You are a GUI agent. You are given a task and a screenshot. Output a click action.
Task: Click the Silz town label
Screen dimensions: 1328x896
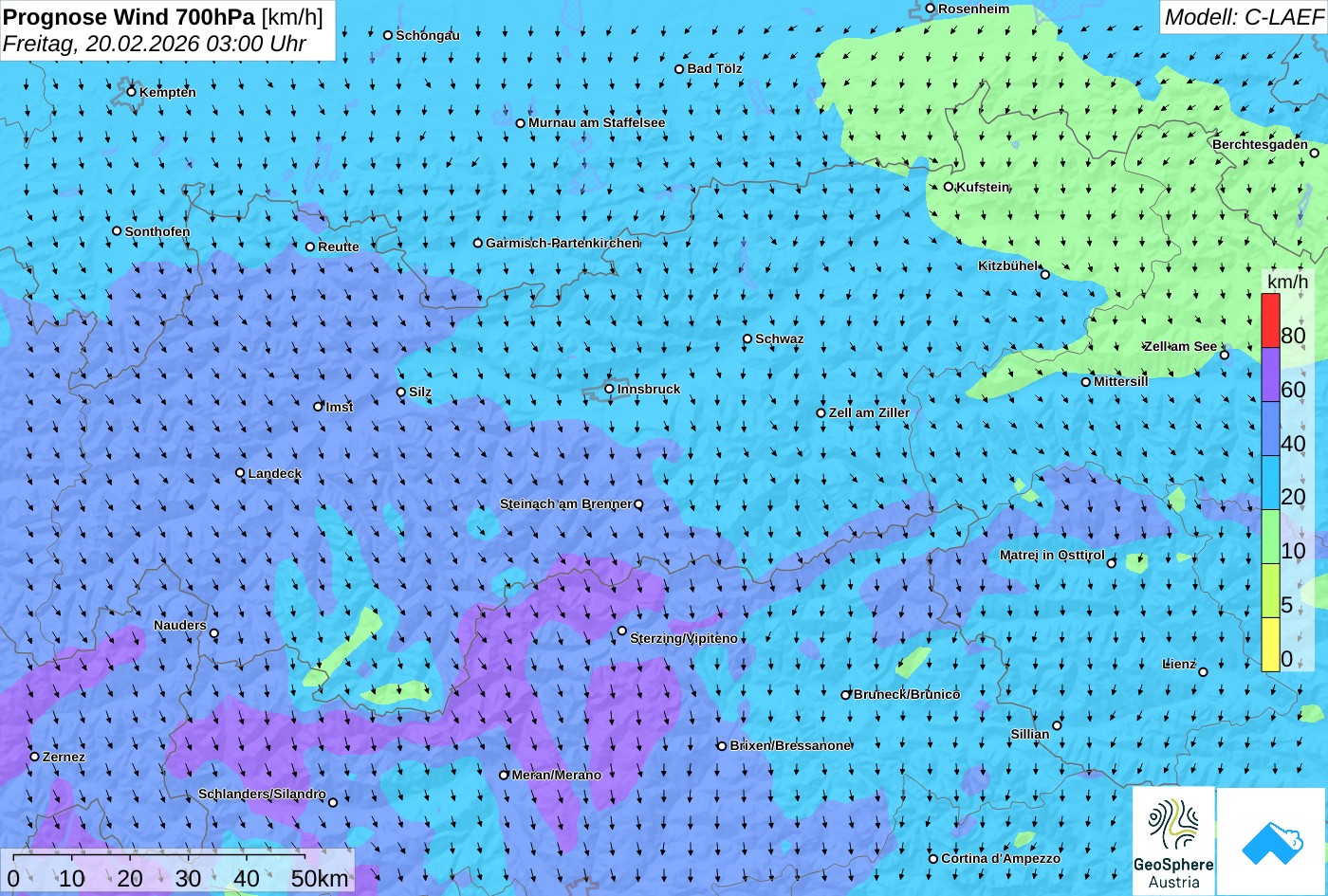[420, 392]
